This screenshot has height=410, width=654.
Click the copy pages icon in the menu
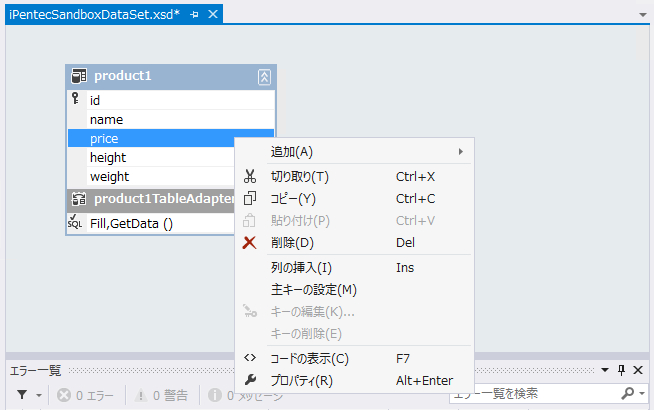pos(250,198)
